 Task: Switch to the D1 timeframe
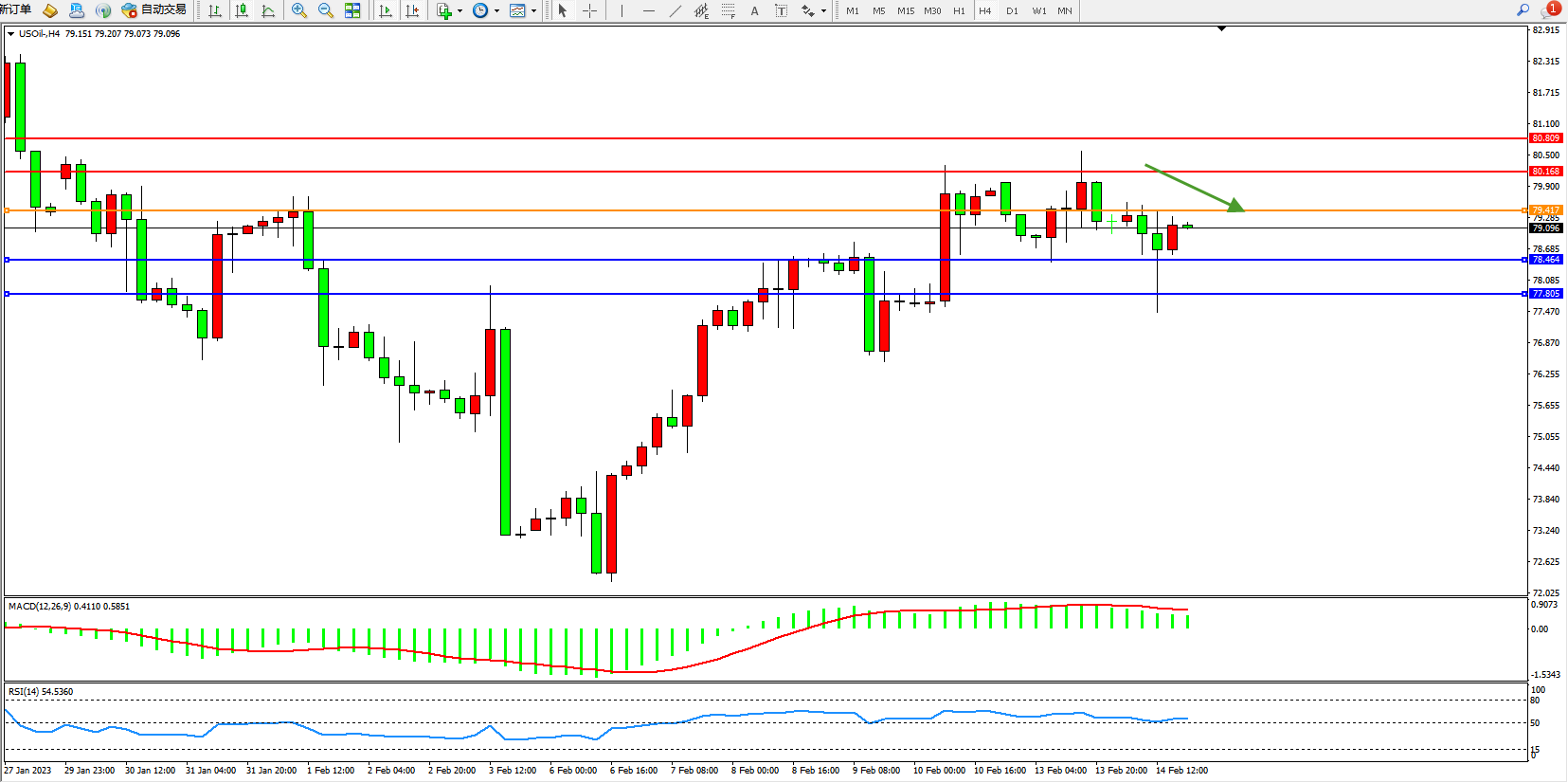[x=1012, y=10]
